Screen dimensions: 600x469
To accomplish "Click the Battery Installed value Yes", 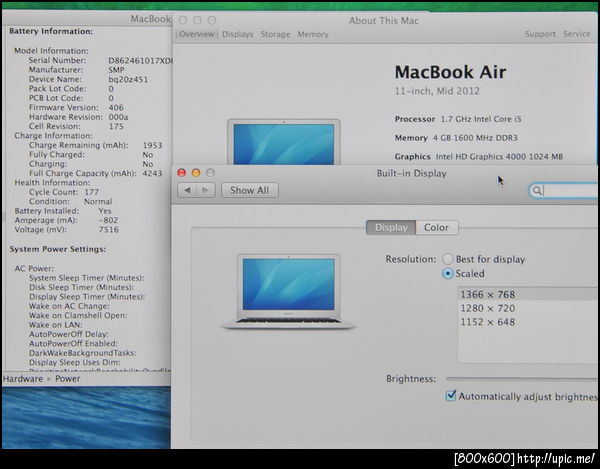I will (105, 211).
